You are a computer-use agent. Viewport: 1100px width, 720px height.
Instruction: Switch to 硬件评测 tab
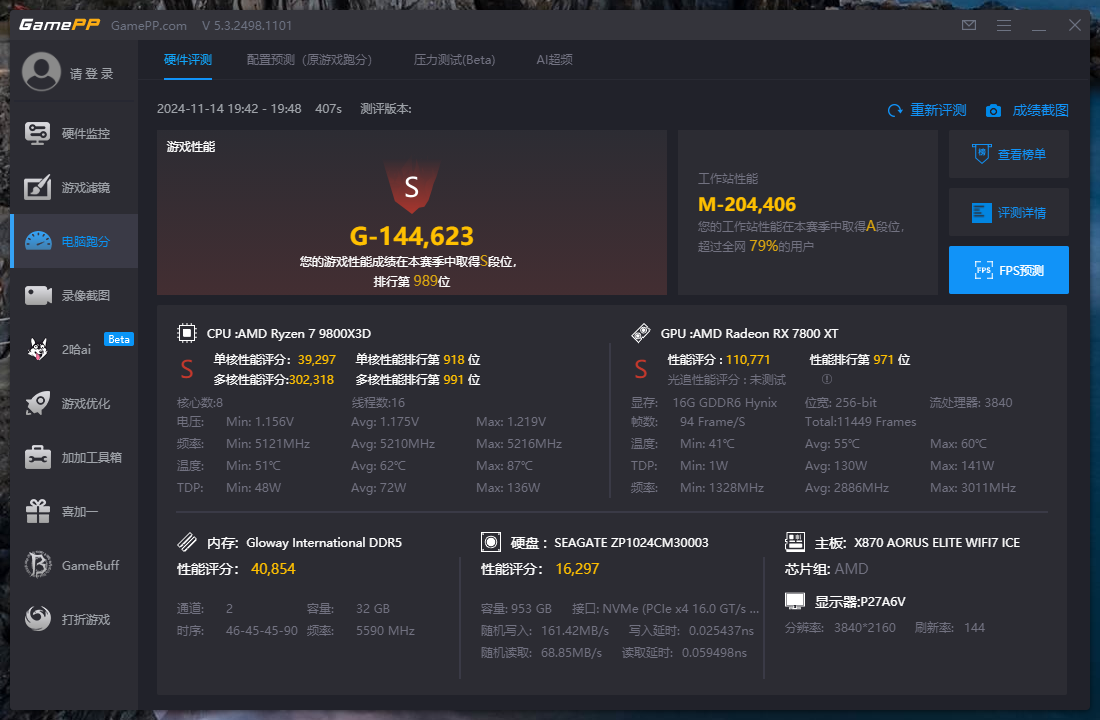point(187,60)
